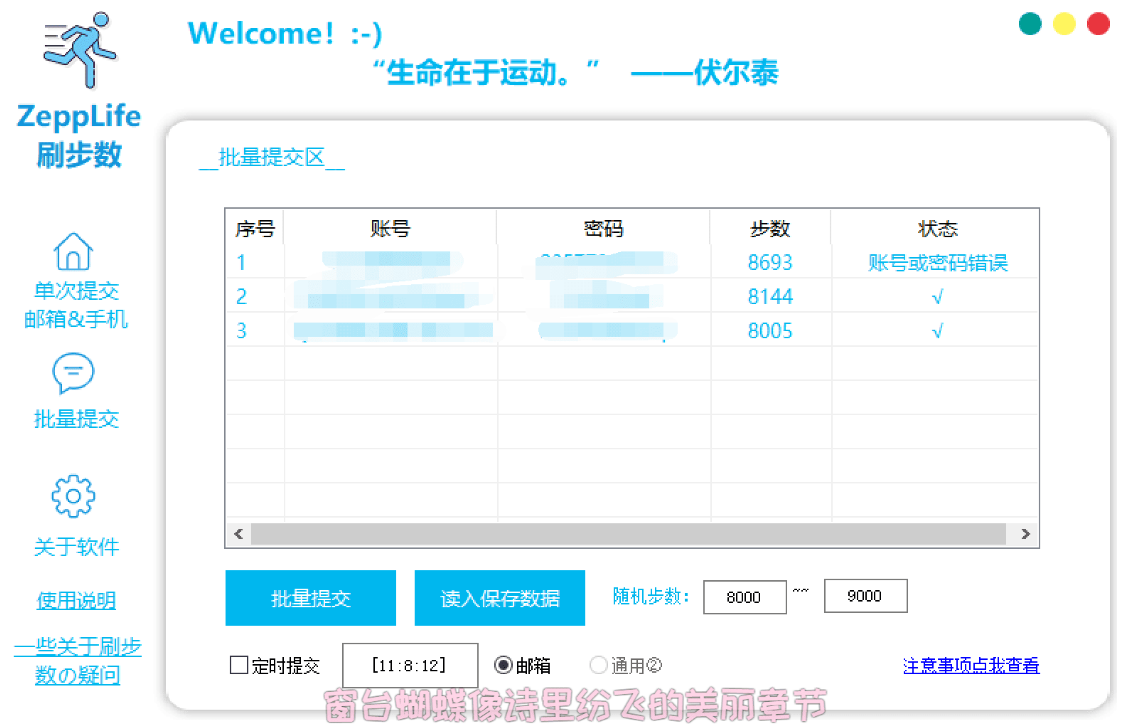Click the minimum random steps field showing 8000

(744, 596)
